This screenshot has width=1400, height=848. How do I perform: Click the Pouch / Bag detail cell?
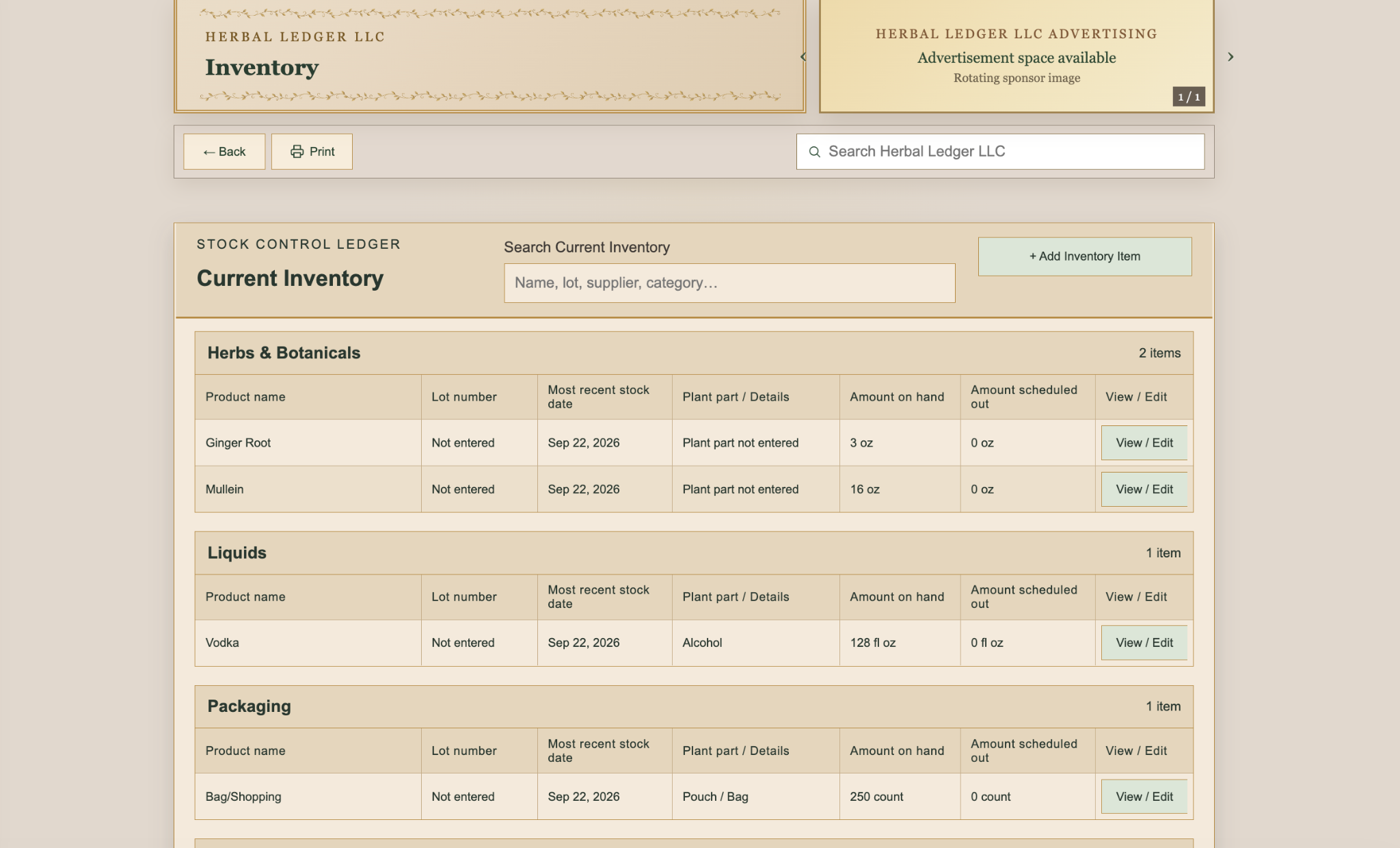click(x=715, y=796)
